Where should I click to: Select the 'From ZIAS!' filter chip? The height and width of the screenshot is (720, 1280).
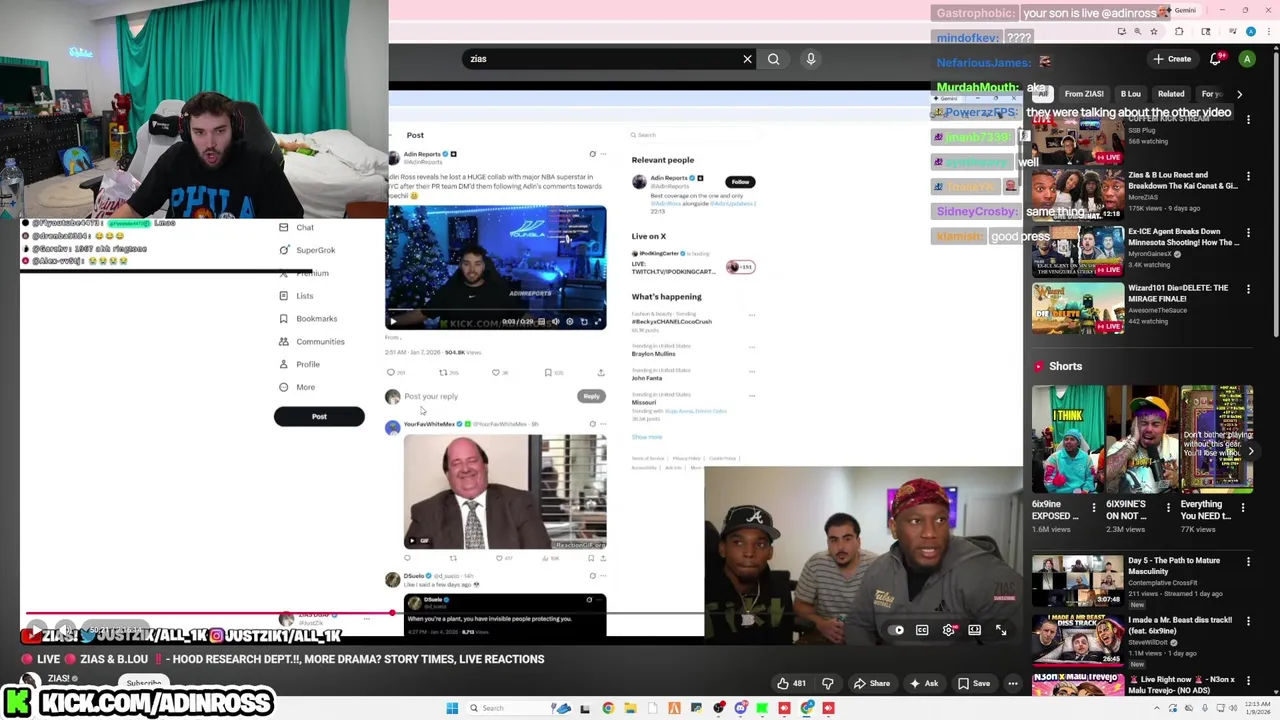pos(1084,94)
